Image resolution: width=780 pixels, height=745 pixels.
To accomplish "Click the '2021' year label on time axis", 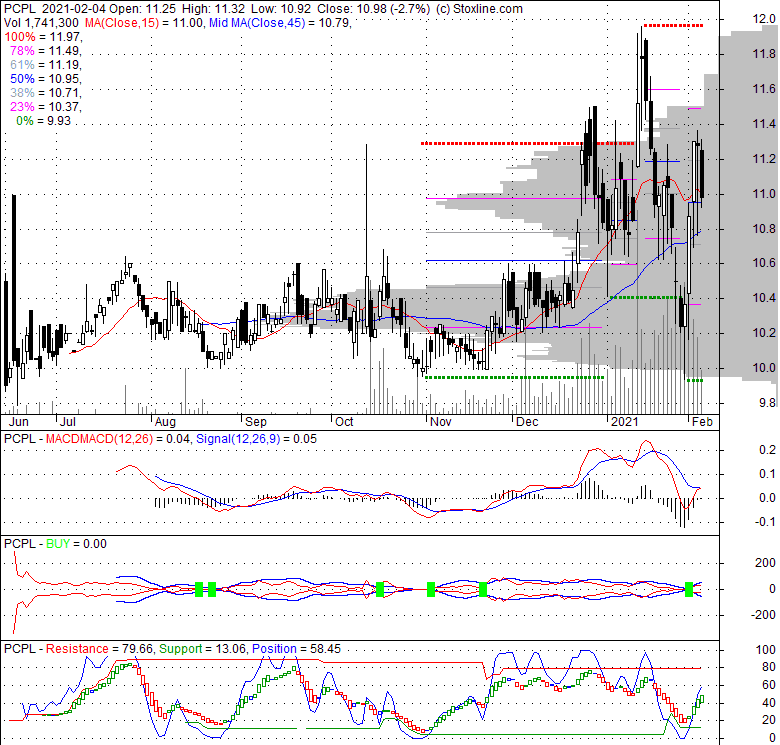I will coord(624,422).
